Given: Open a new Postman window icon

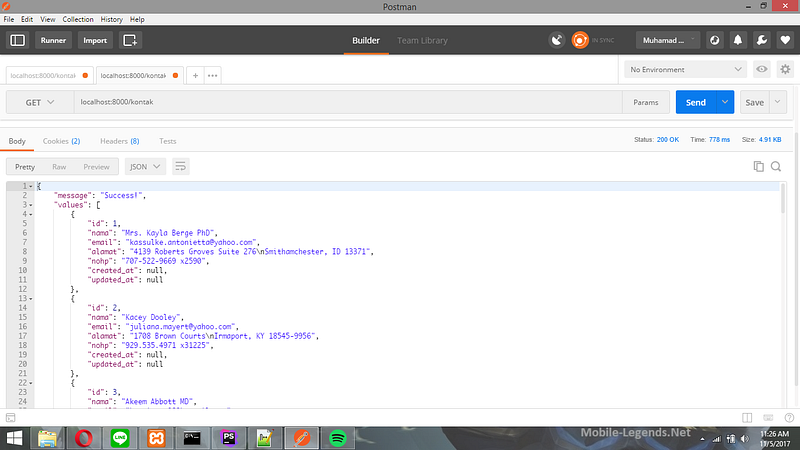Looking at the screenshot, I should click(130, 40).
